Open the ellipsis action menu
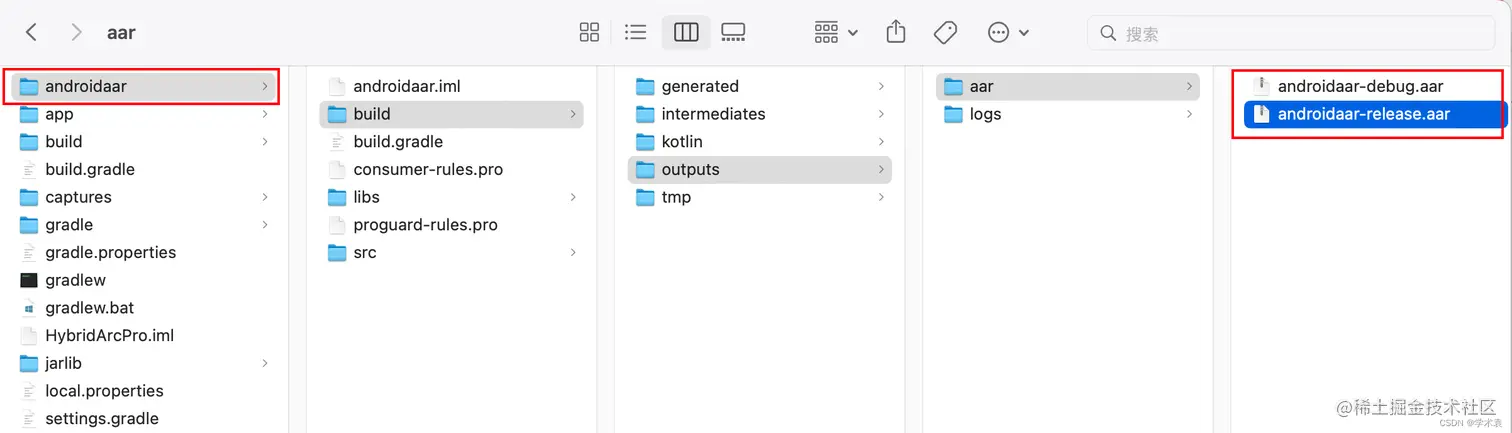The image size is (1512, 433). (1008, 32)
